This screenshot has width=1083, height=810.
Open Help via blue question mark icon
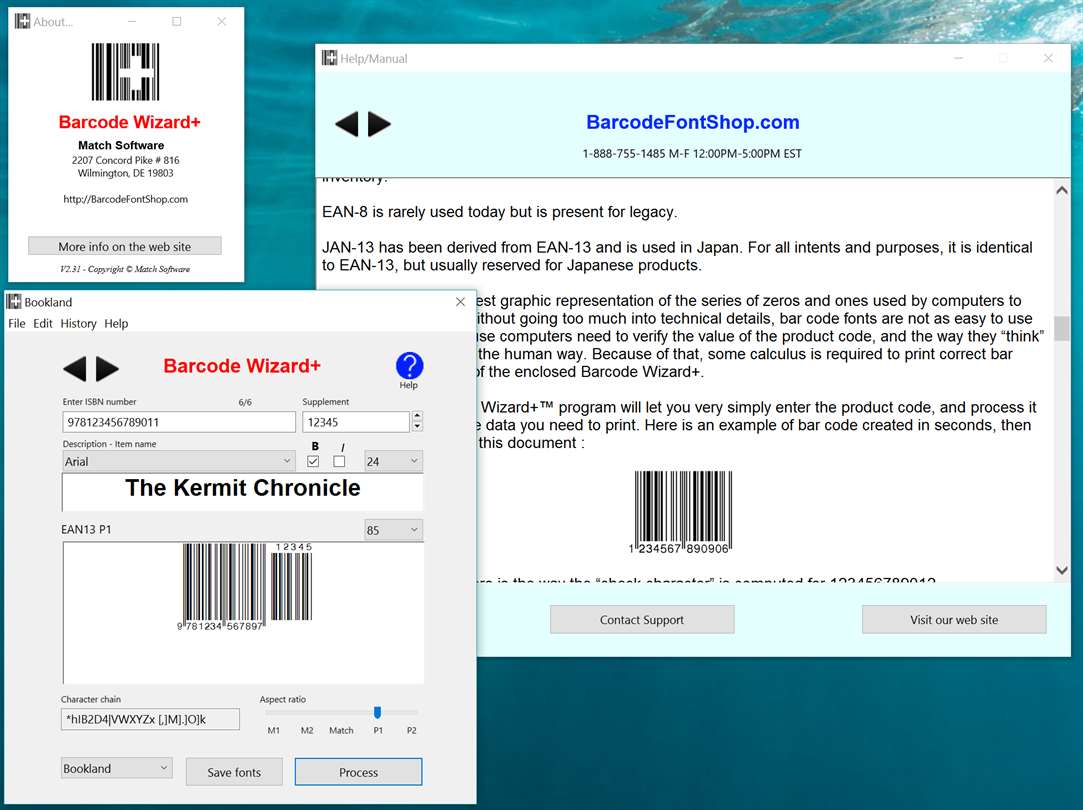coord(409,366)
